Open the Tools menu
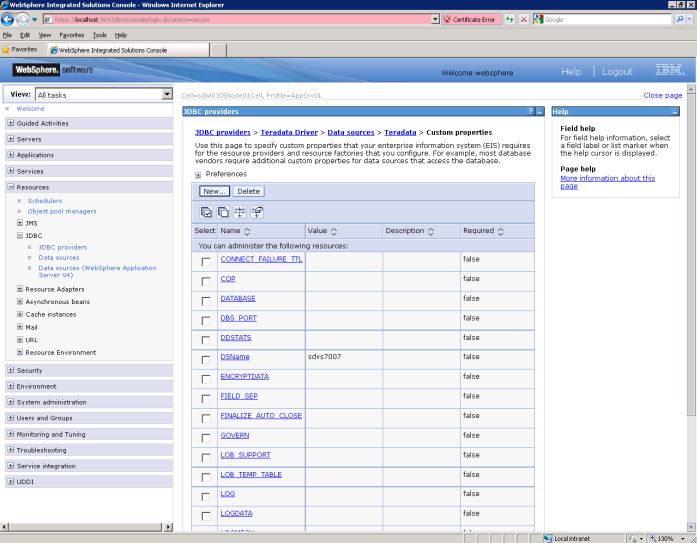 click(x=100, y=35)
